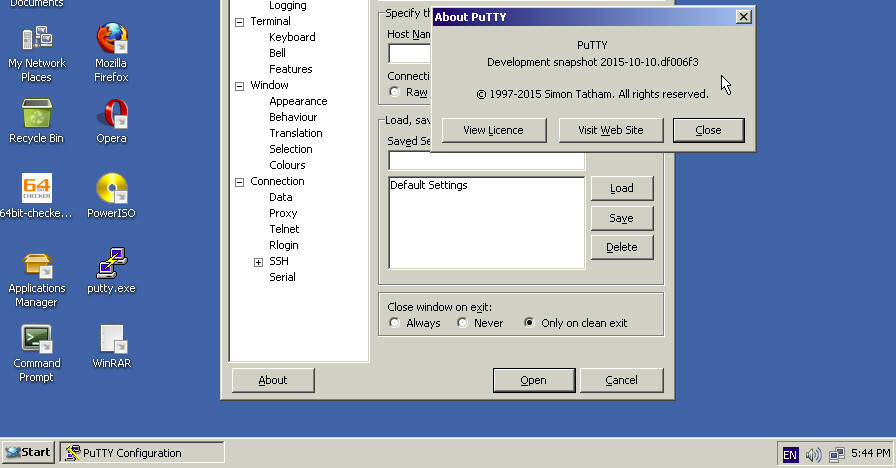
Task: Launch Mozilla Firefox from desktop
Action: click(111, 54)
